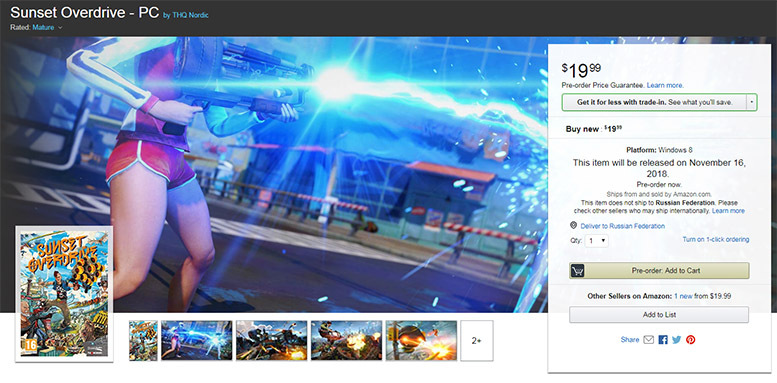Image resolution: width=777 pixels, height=383 pixels.
Task: Share on Facebook icon
Action: pyautogui.click(x=663, y=340)
